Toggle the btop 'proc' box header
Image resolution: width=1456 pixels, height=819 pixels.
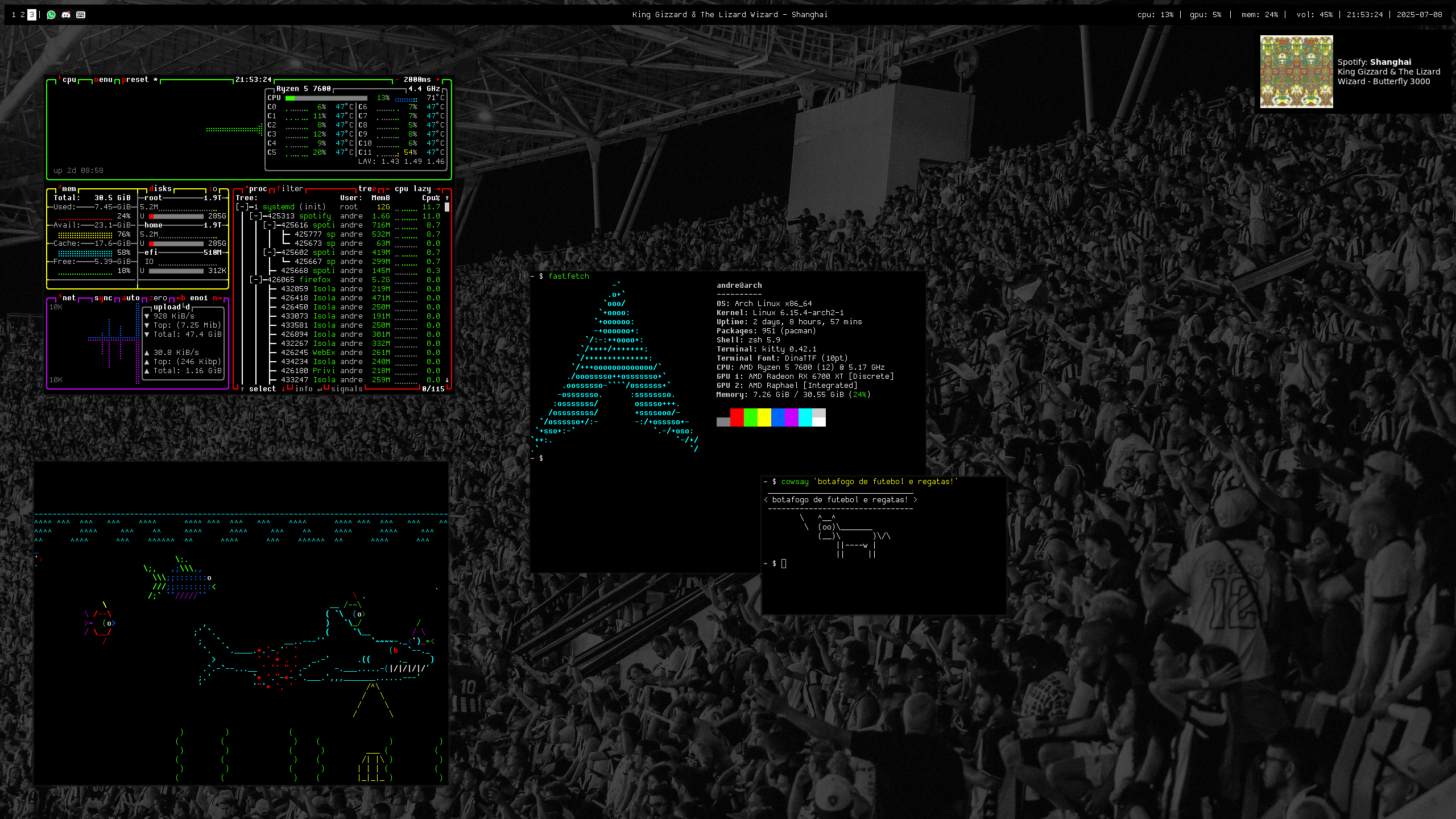[x=256, y=189]
